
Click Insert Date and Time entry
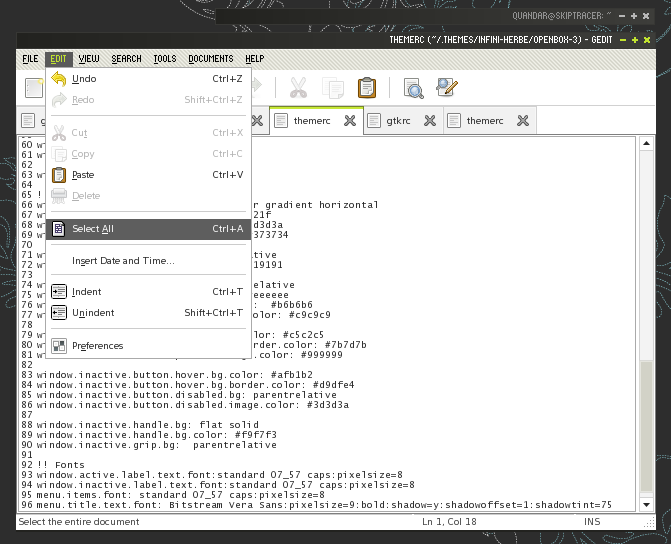click(148, 261)
